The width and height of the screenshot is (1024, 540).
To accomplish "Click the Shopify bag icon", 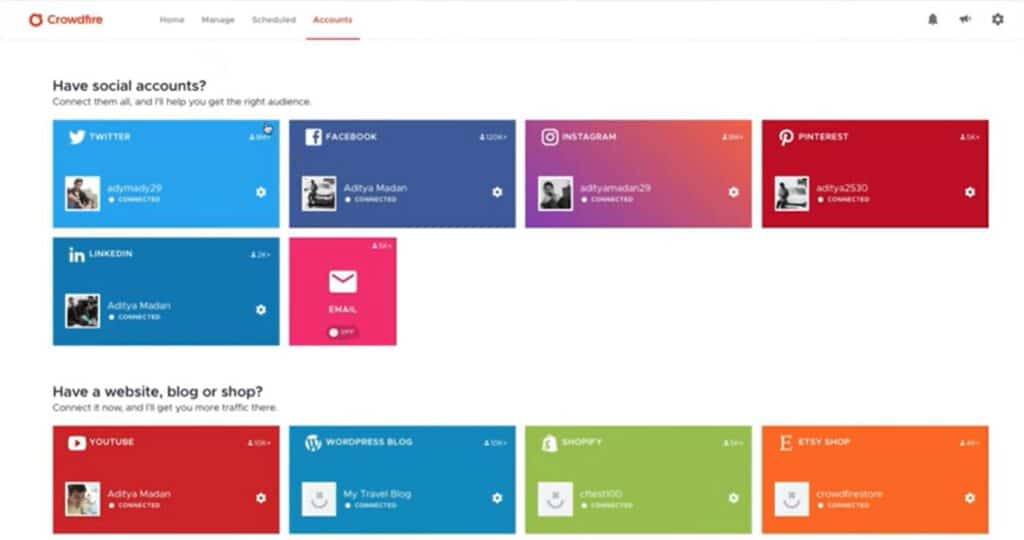I will tap(549, 443).
